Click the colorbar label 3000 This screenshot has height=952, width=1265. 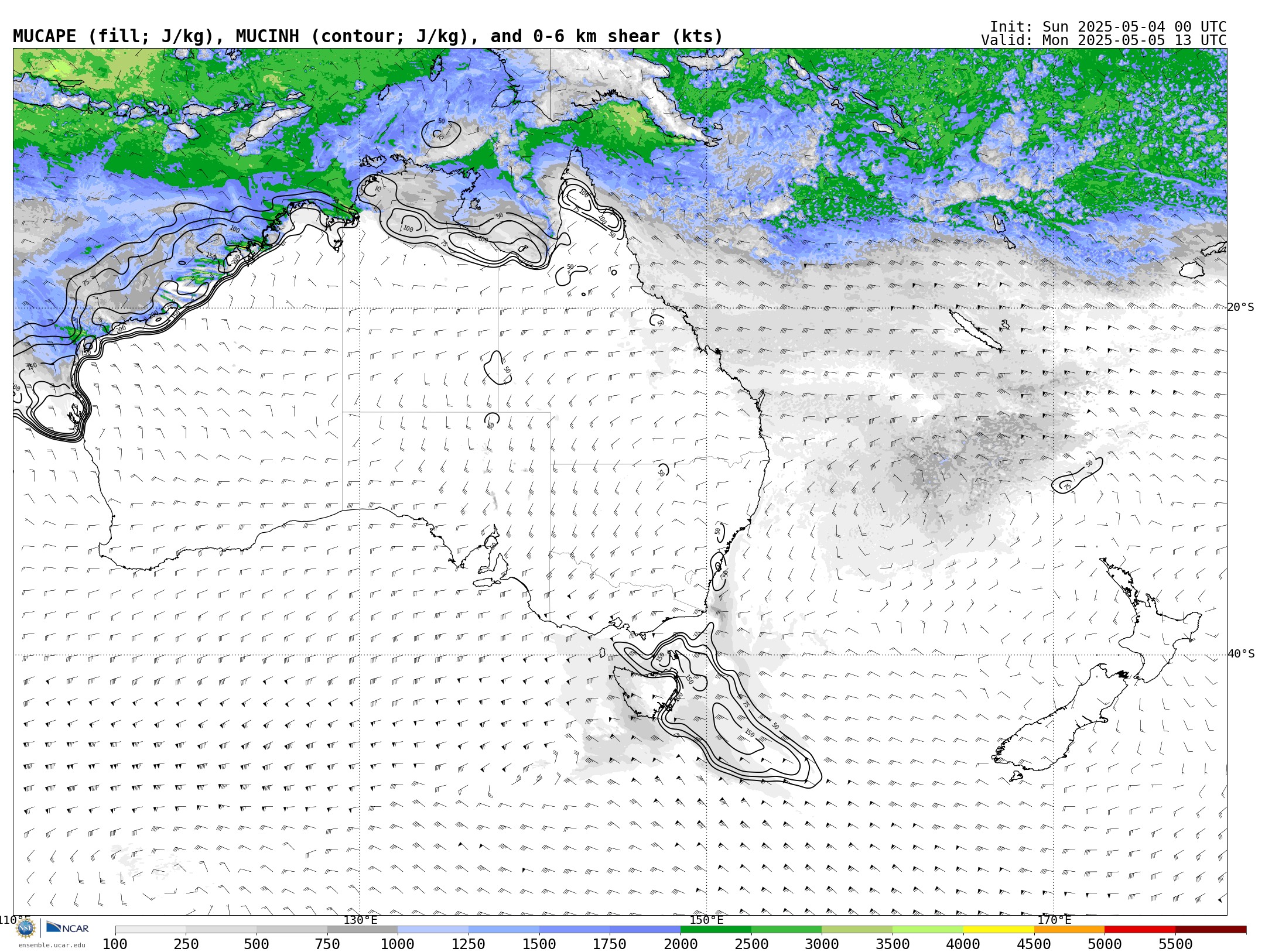click(x=822, y=944)
